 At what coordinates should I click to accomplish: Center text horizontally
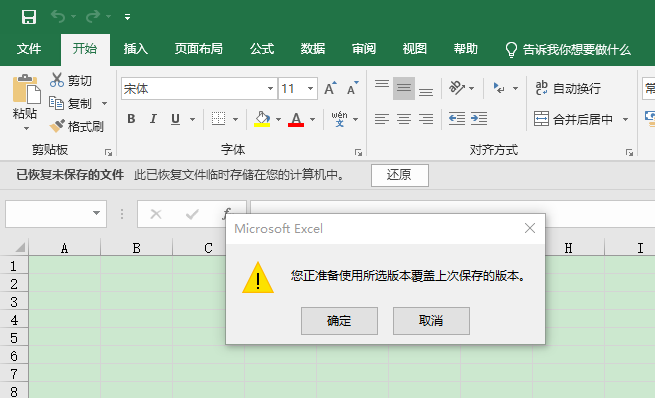pos(404,119)
